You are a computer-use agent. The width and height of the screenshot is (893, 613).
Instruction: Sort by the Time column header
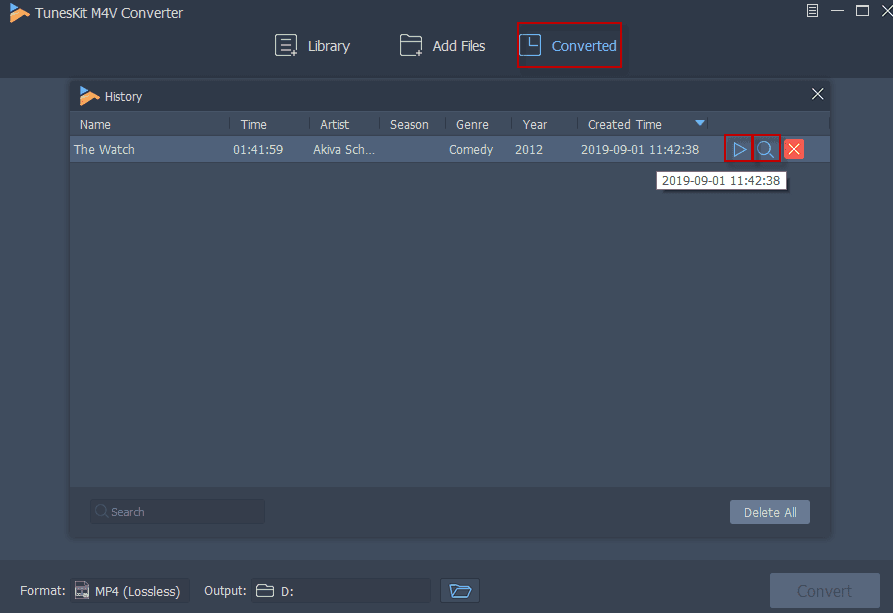coord(253,125)
